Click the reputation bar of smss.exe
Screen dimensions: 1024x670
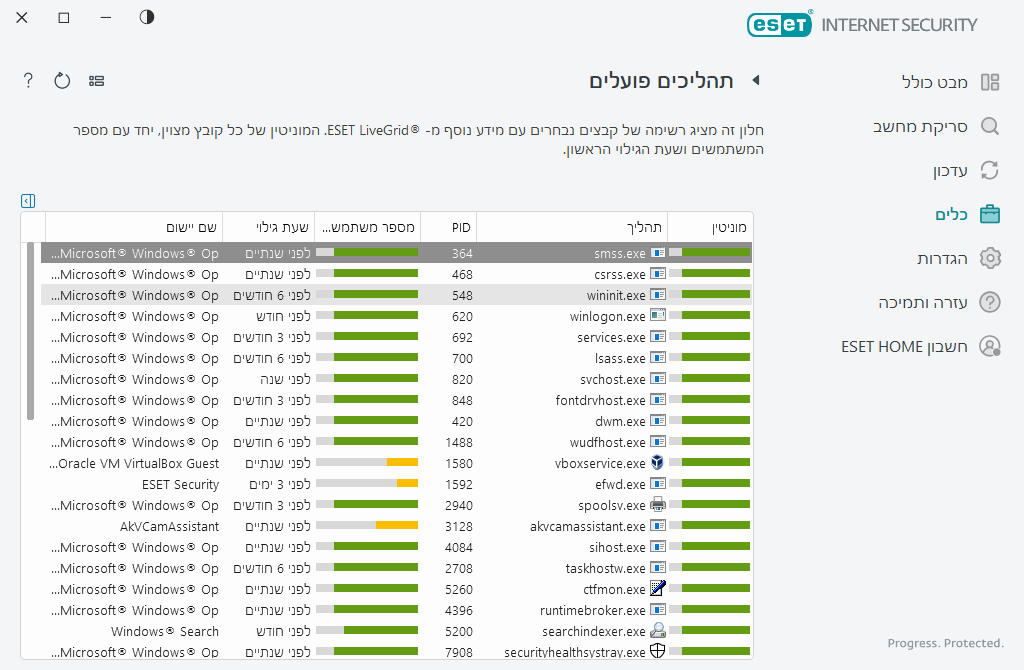click(712, 252)
